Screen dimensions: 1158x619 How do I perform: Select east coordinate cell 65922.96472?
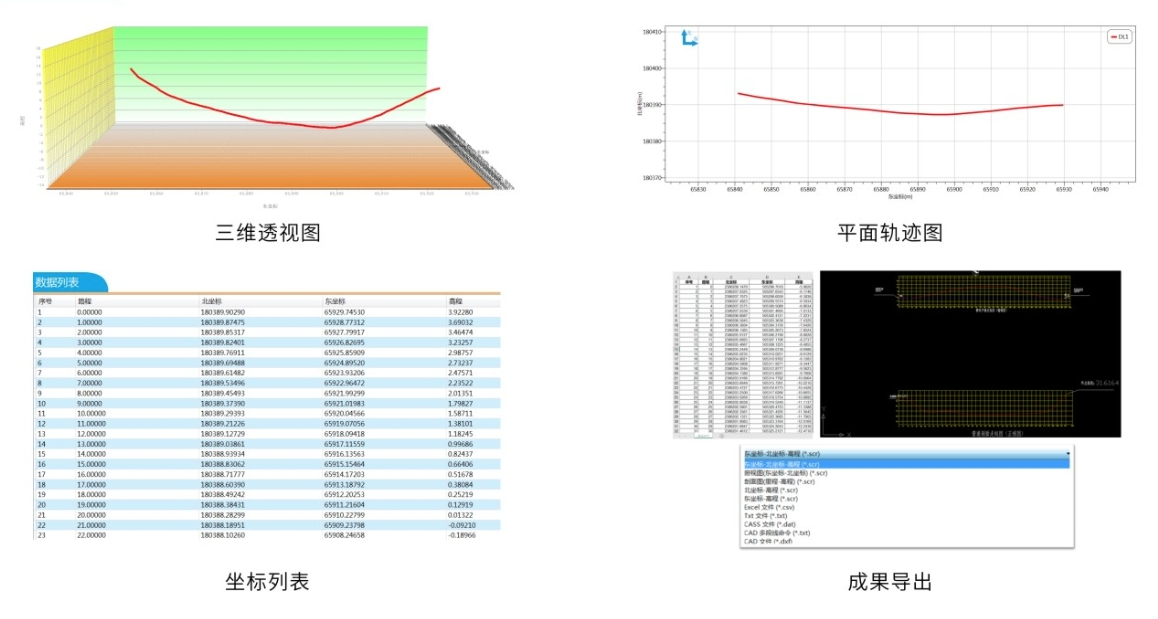[344, 383]
